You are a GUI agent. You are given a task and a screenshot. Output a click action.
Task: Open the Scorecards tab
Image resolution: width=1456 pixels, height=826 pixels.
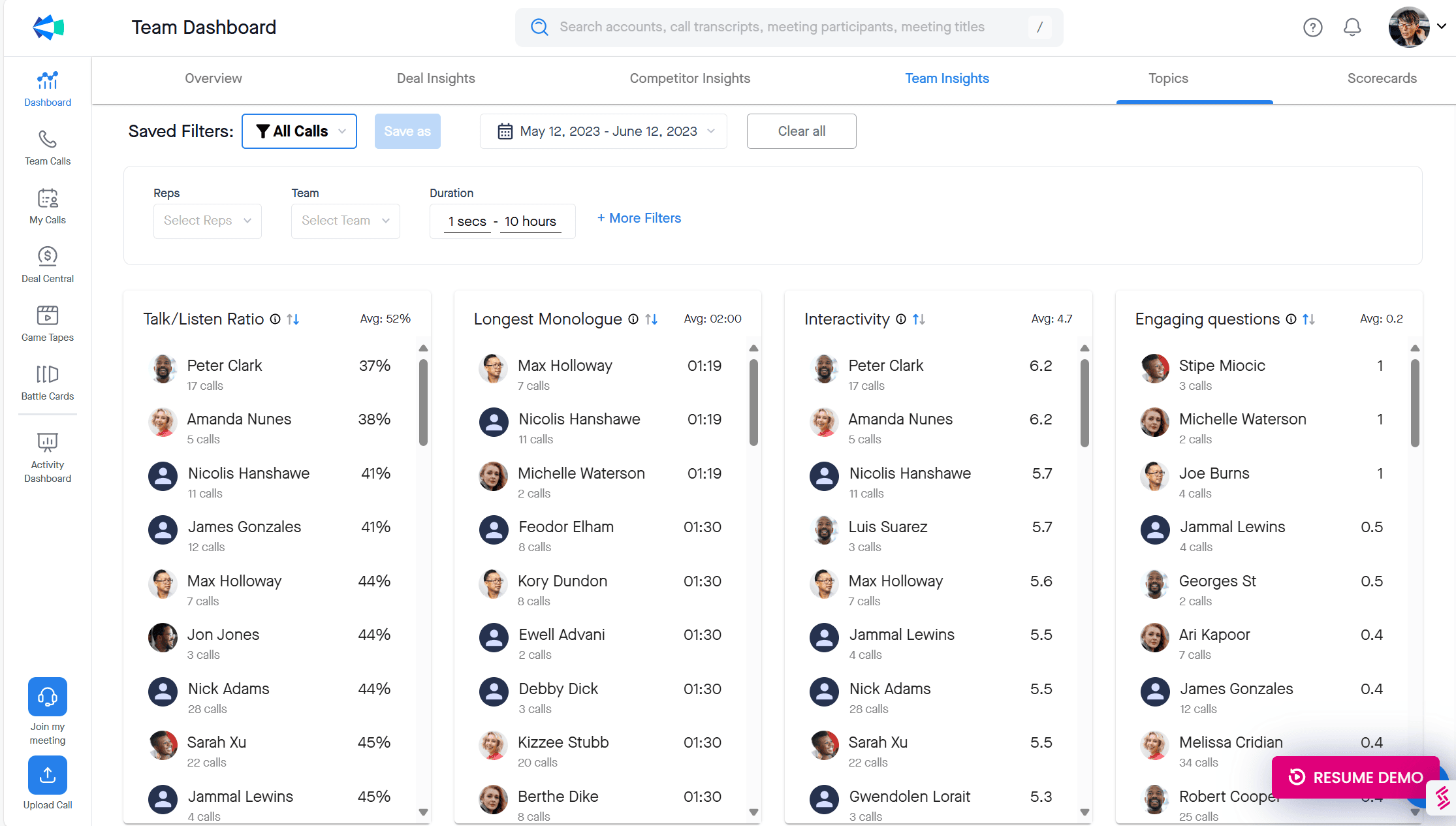tap(1382, 78)
